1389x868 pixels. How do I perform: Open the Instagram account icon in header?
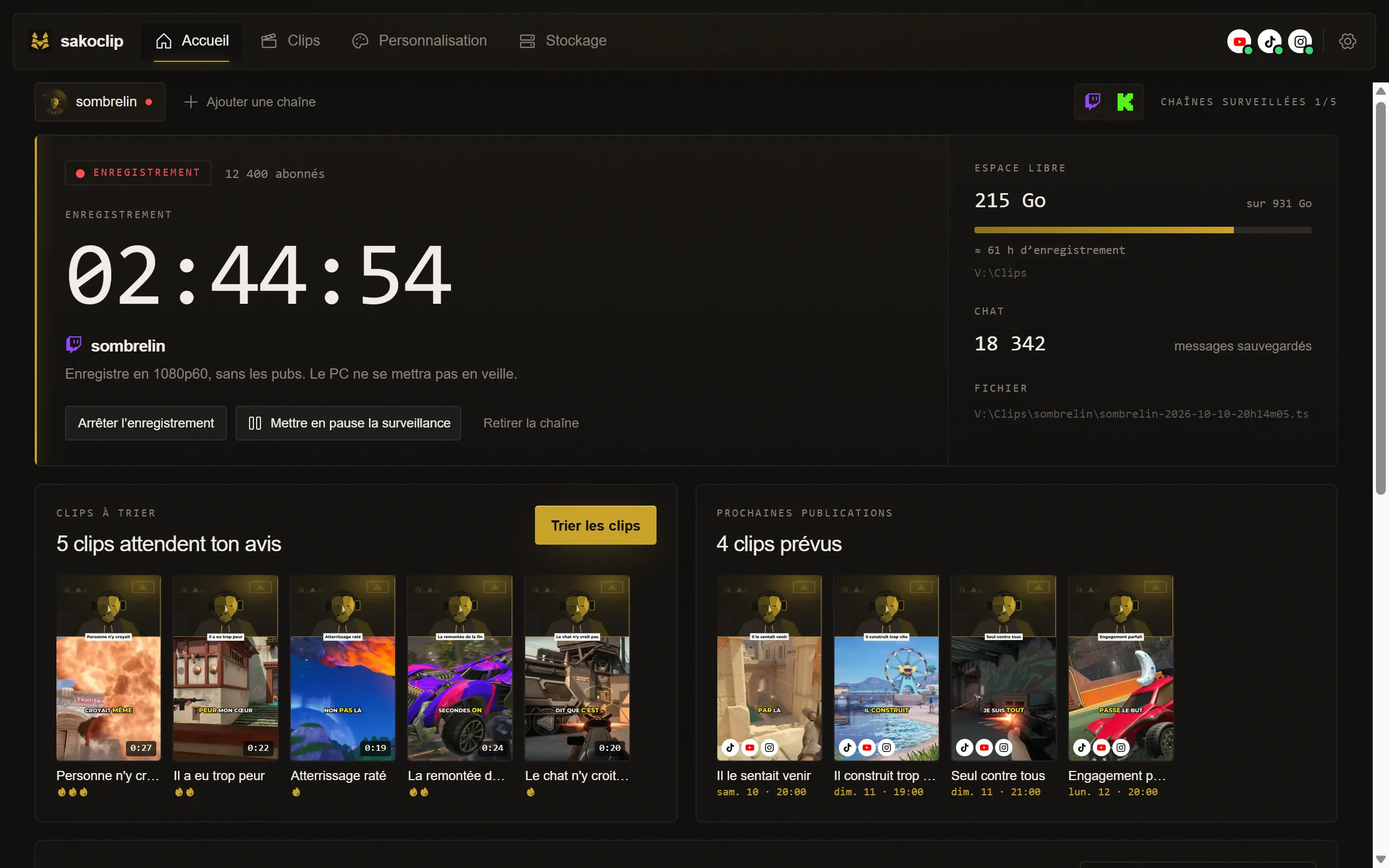pyautogui.click(x=1299, y=41)
